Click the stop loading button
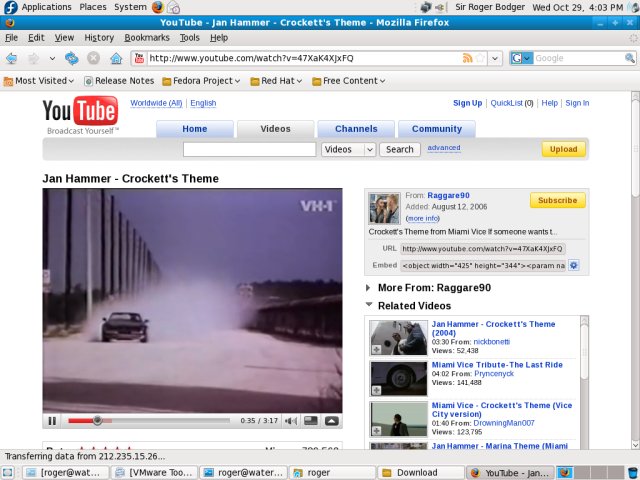Viewport: 640px width, 480px height. click(x=93, y=58)
